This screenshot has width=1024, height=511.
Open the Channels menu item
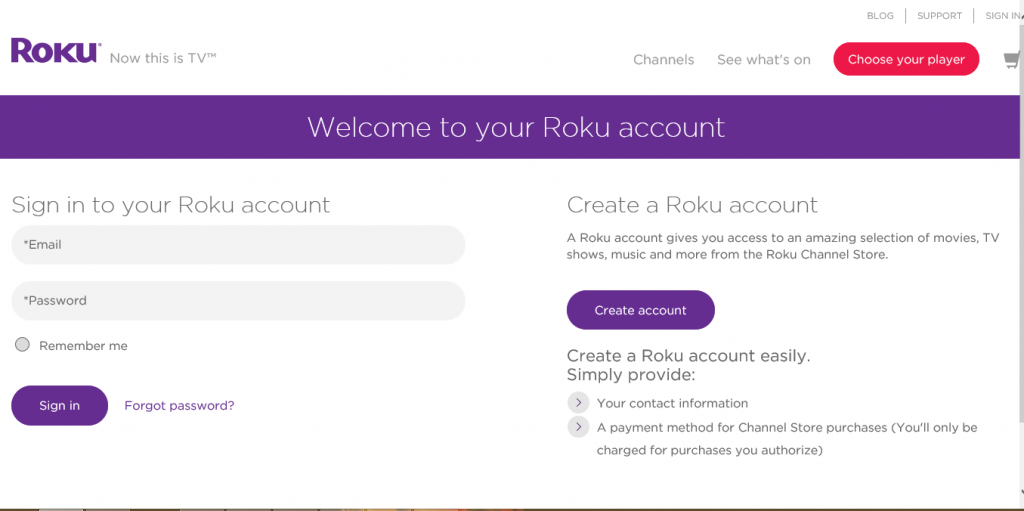point(663,60)
